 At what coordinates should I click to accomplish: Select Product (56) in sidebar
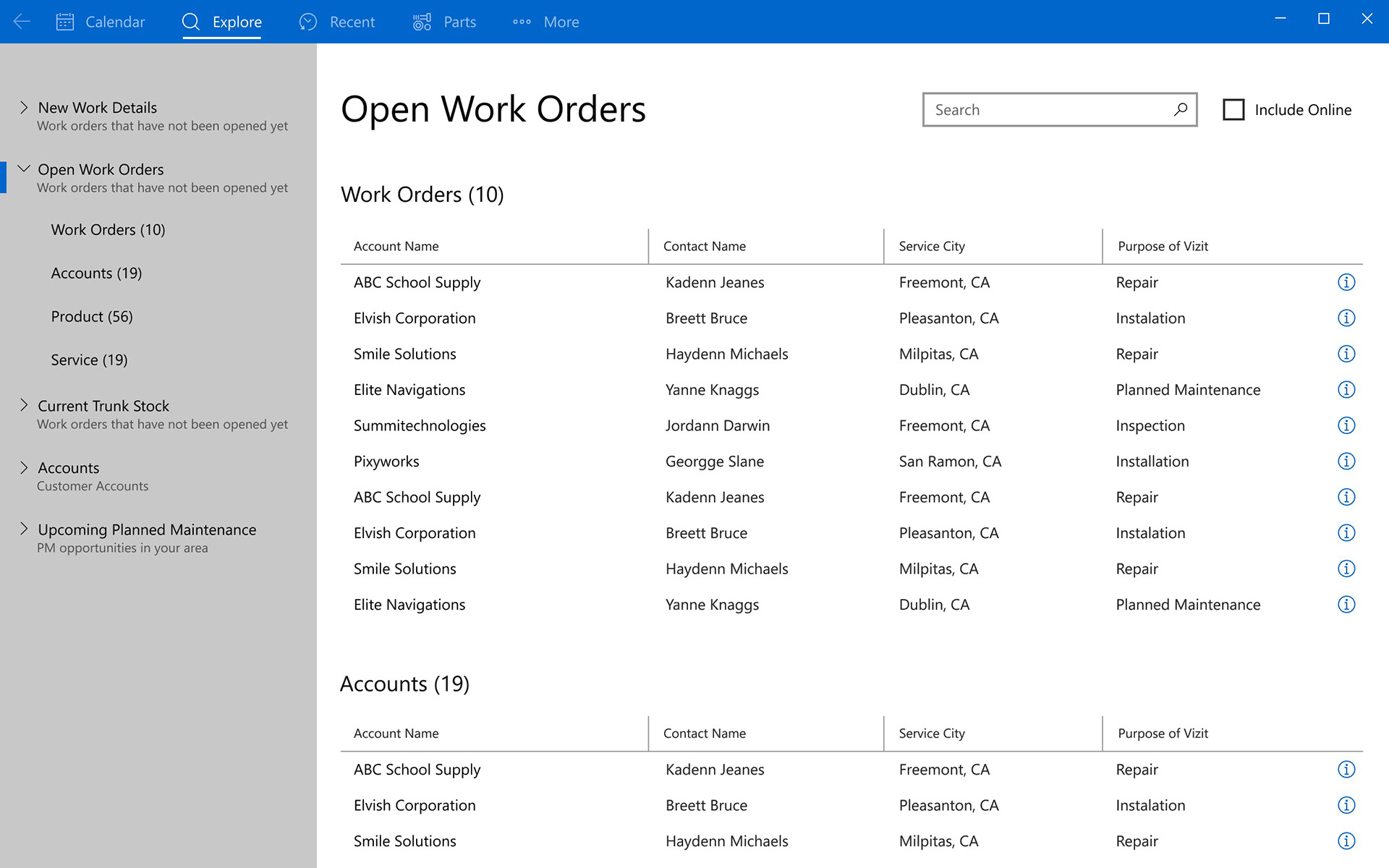click(92, 316)
